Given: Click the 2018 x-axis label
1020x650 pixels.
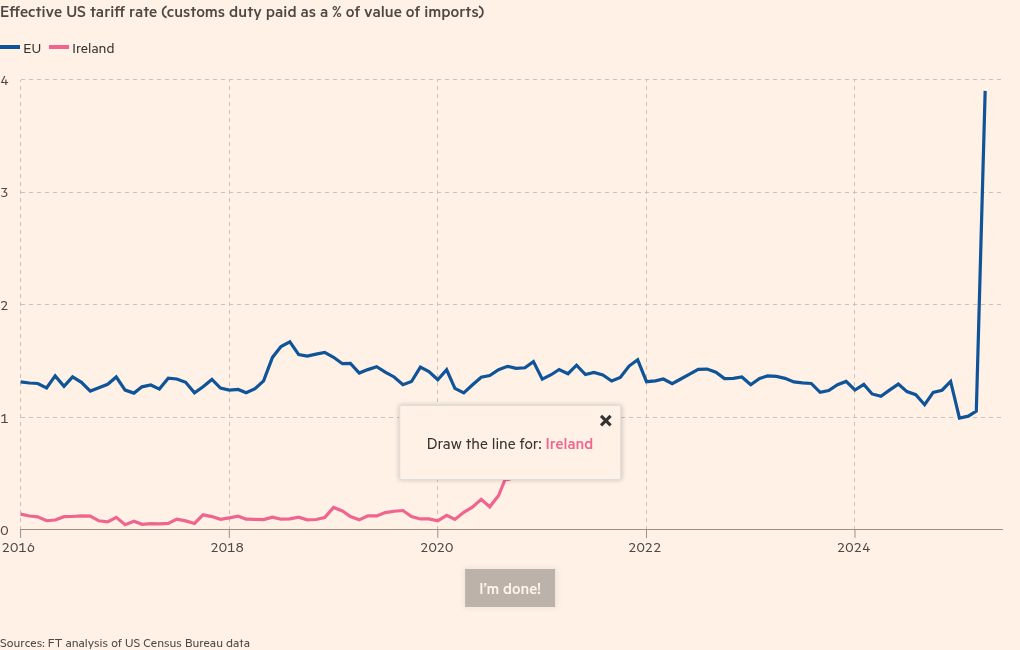Looking at the screenshot, I should tap(227, 547).
